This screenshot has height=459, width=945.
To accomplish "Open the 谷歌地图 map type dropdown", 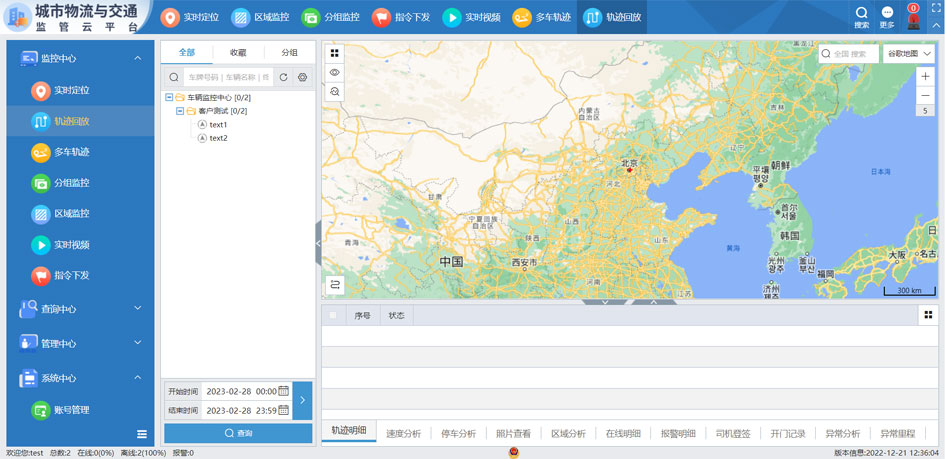I will click(910, 54).
